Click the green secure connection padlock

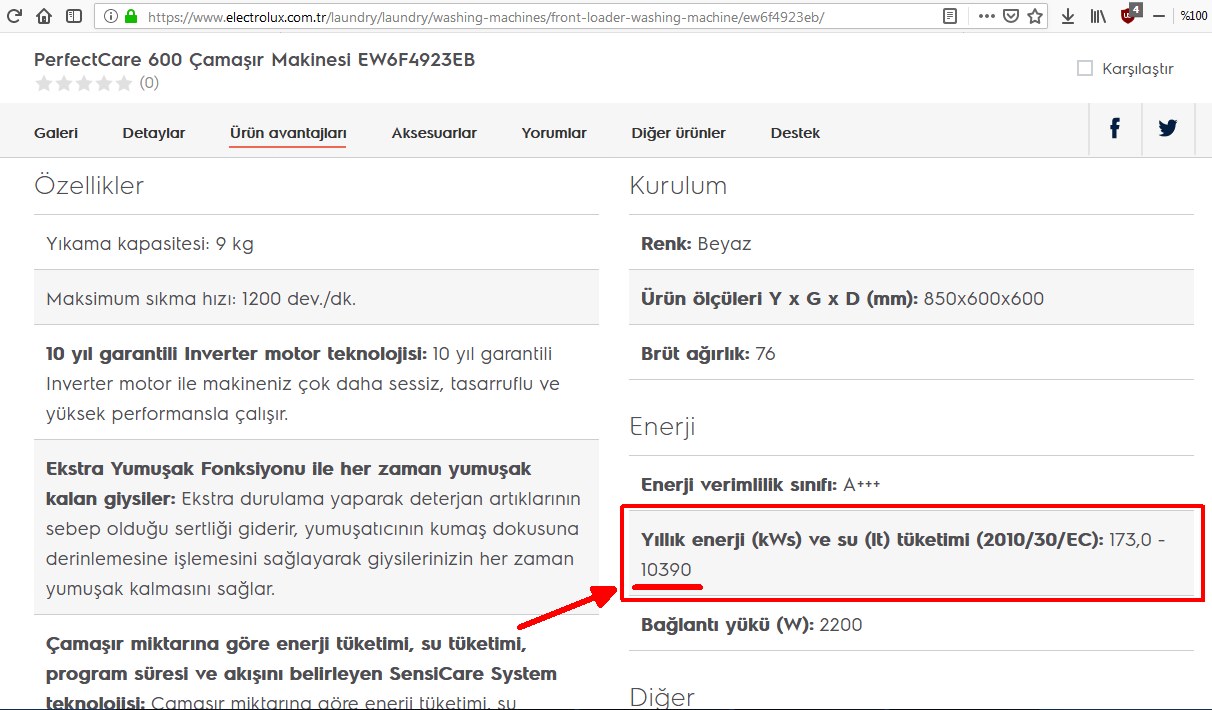pos(130,16)
